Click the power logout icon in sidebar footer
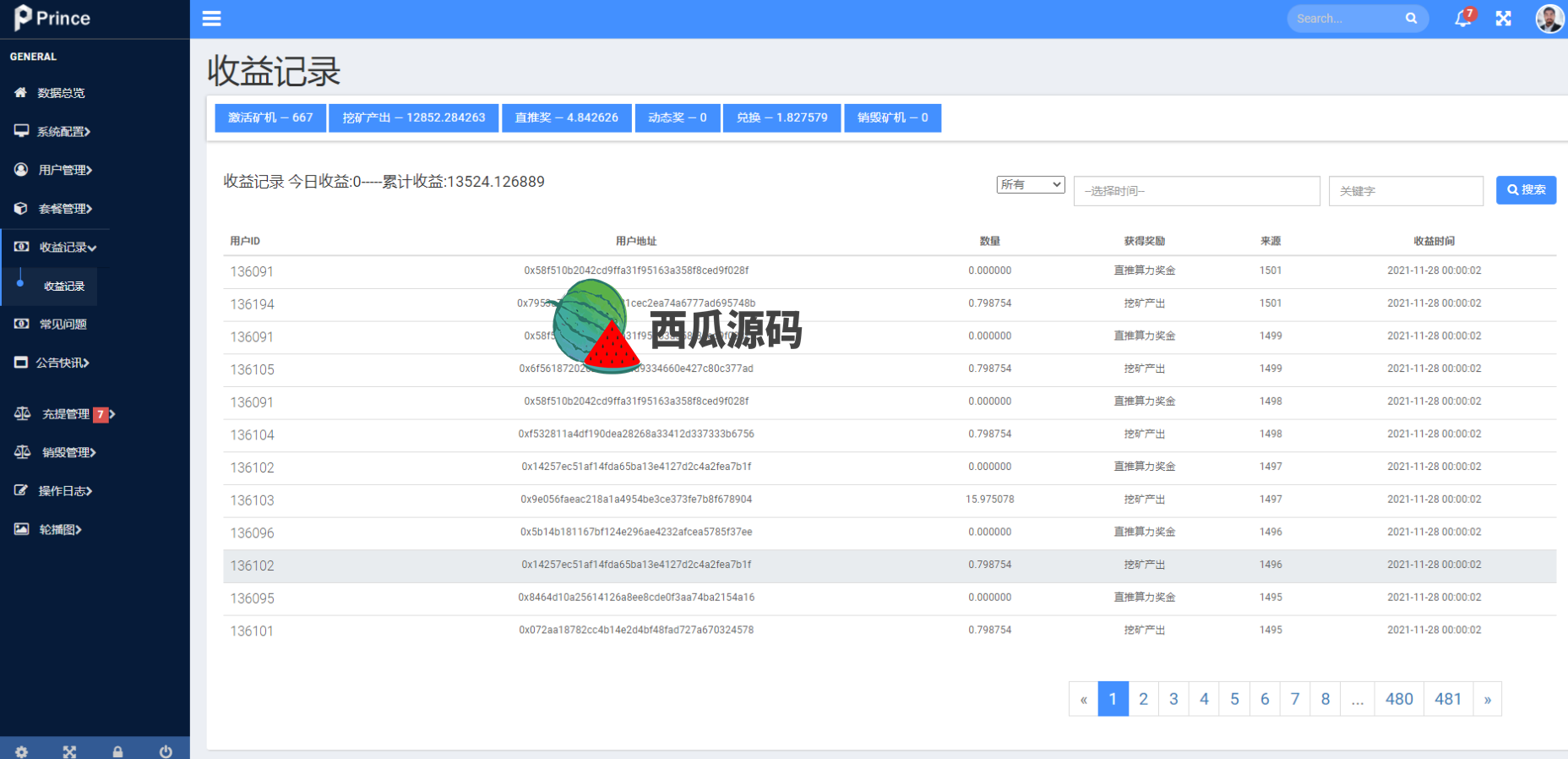Screen dimensions: 1568x759 166,751
